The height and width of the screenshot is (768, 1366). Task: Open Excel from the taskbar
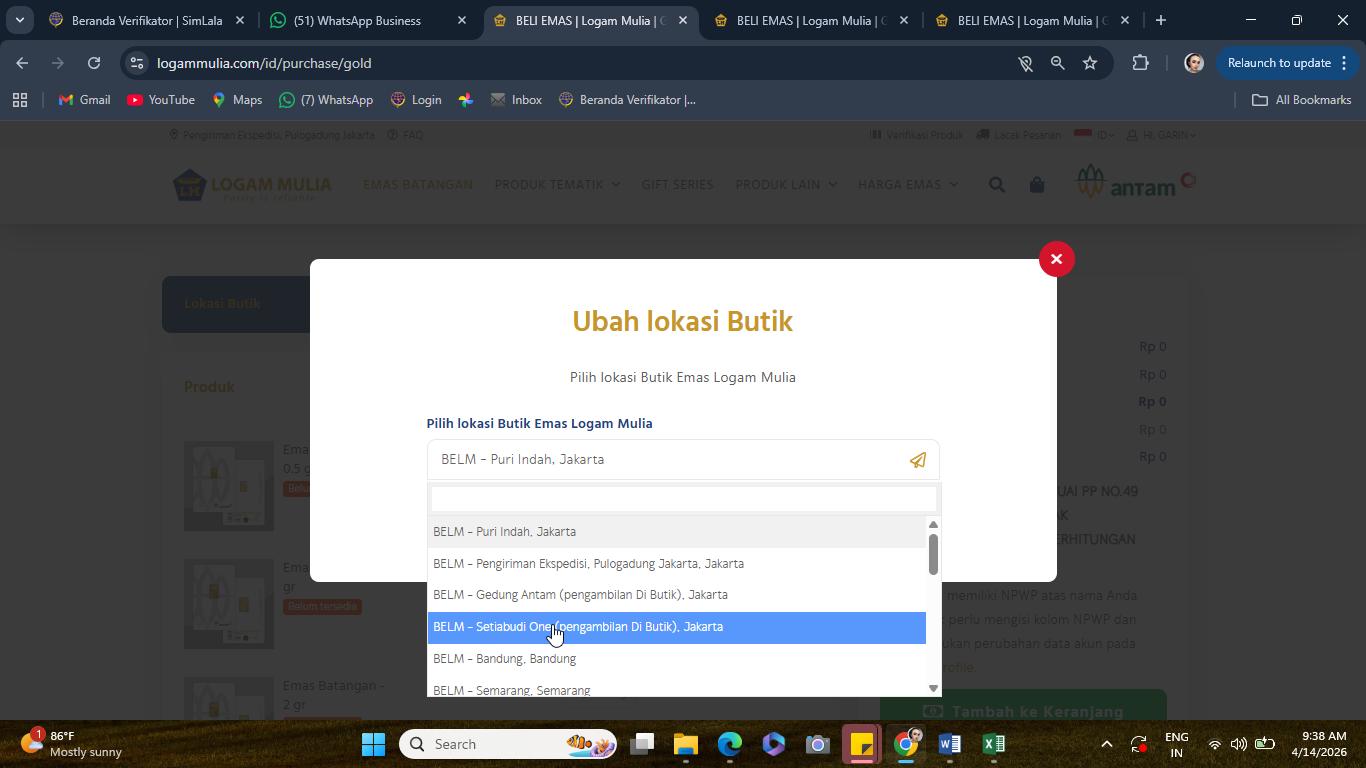[x=993, y=744]
